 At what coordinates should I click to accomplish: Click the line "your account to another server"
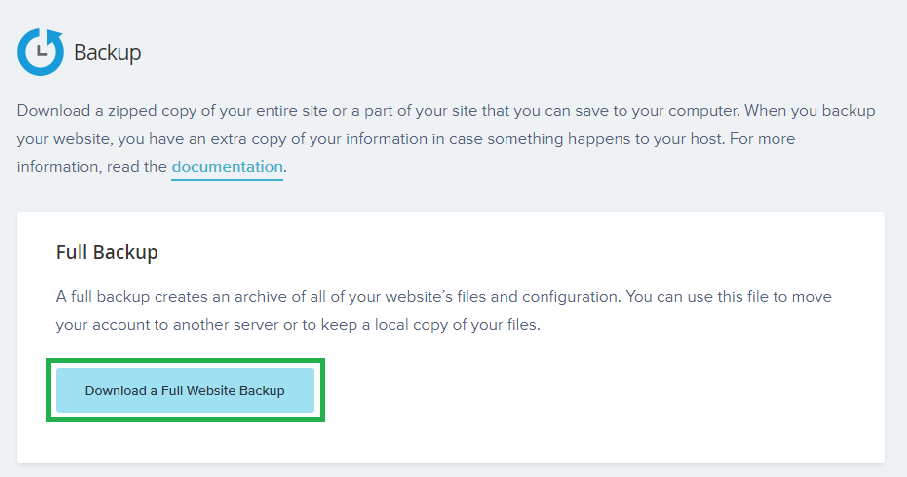coord(298,325)
